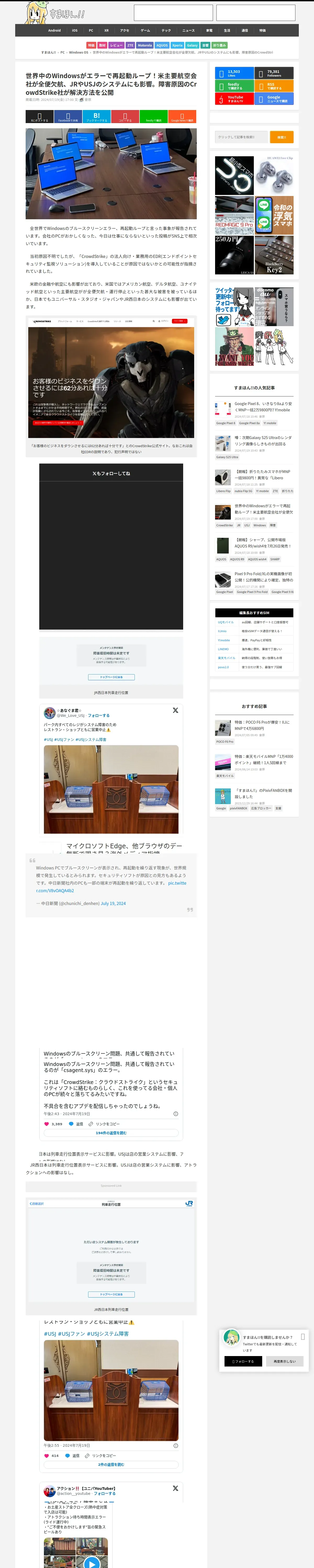This screenshot has width=314, height=1568.
Task: Open the ゲーム navigation item
Action: 145,30
